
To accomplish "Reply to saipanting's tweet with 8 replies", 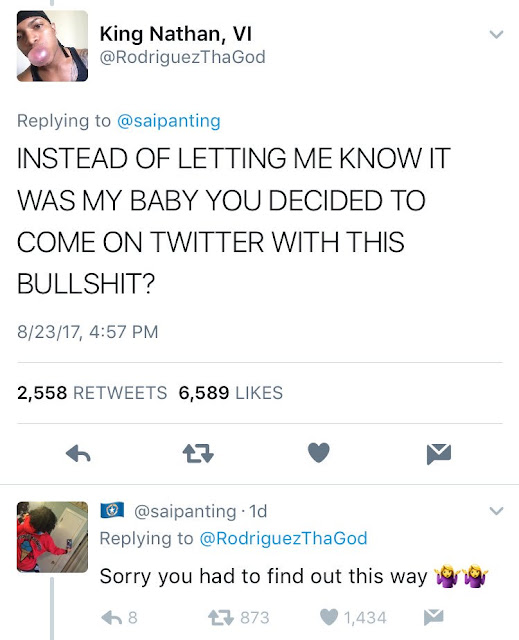I will 119,618.
